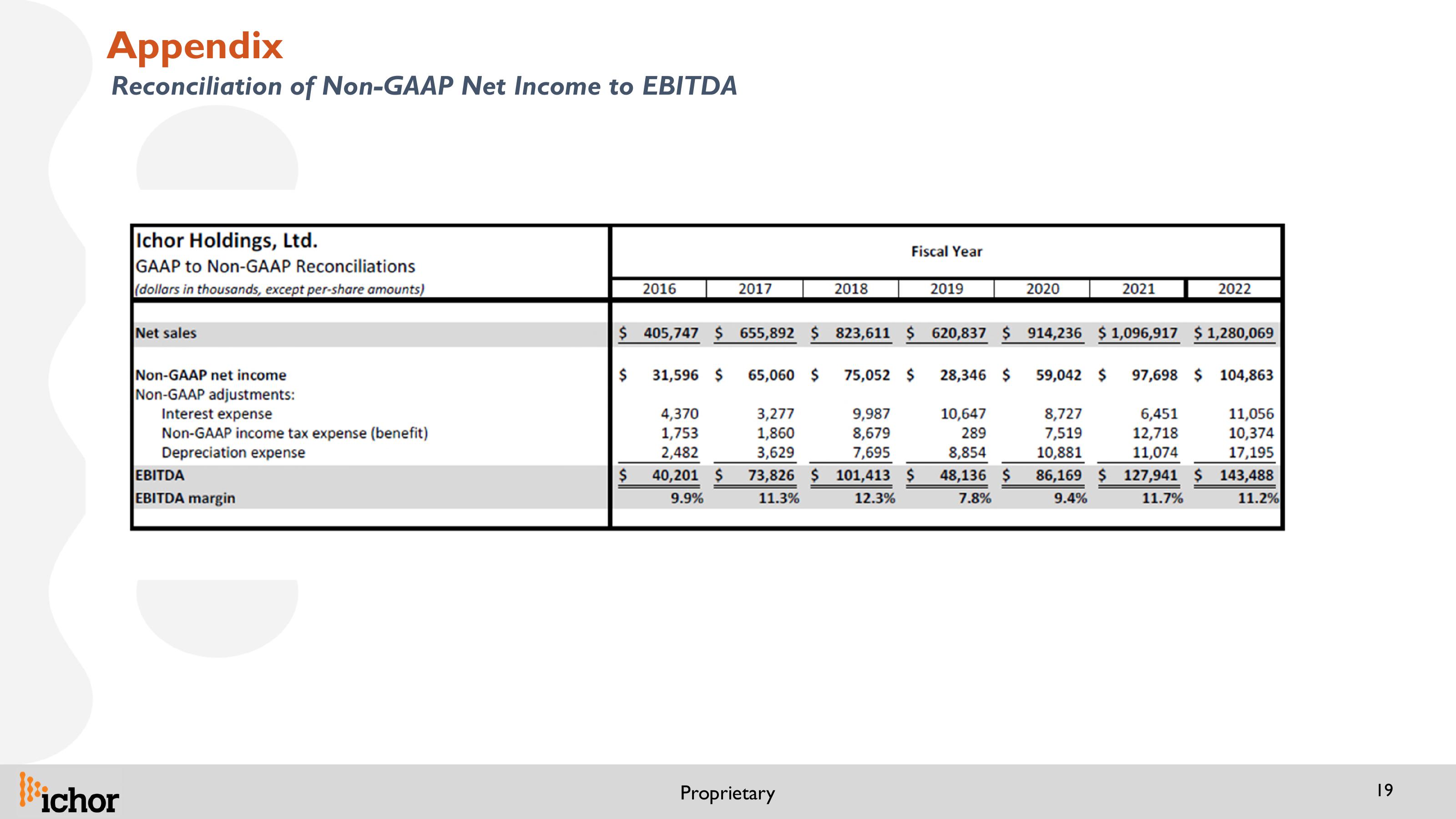Select the Appendix slide title
The image size is (1456, 819).
point(195,46)
